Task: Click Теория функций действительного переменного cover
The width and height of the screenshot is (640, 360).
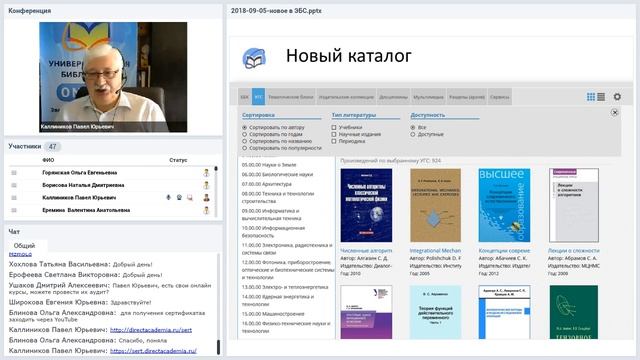Action: 435,312
